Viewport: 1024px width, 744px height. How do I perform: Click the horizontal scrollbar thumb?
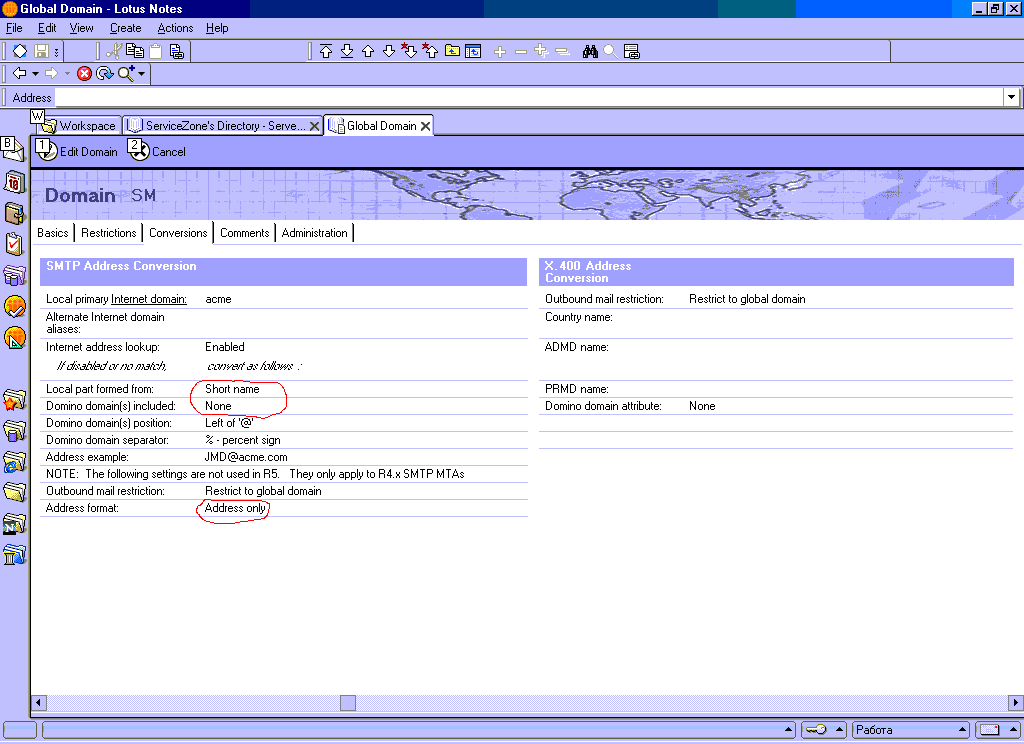(348, 703)
